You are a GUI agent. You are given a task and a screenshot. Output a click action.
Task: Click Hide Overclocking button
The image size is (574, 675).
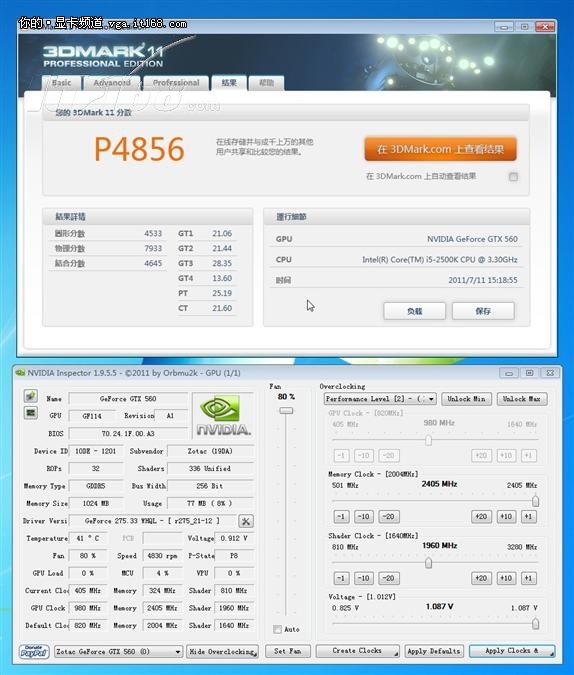(223, 652)
